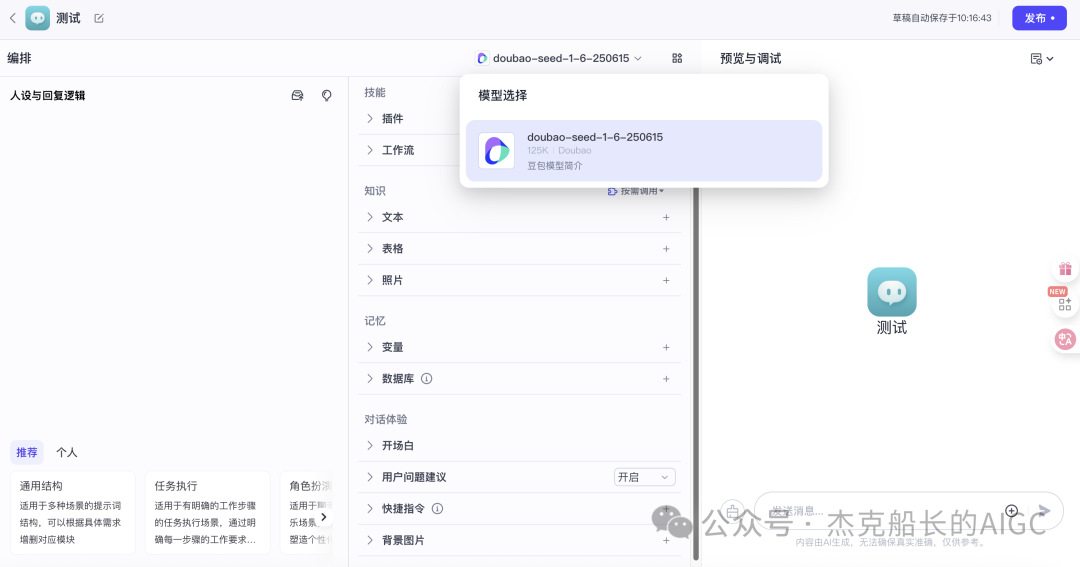
Task: Select doubao-seed-1-6-250615 model card in list
Action: point(644,151)
